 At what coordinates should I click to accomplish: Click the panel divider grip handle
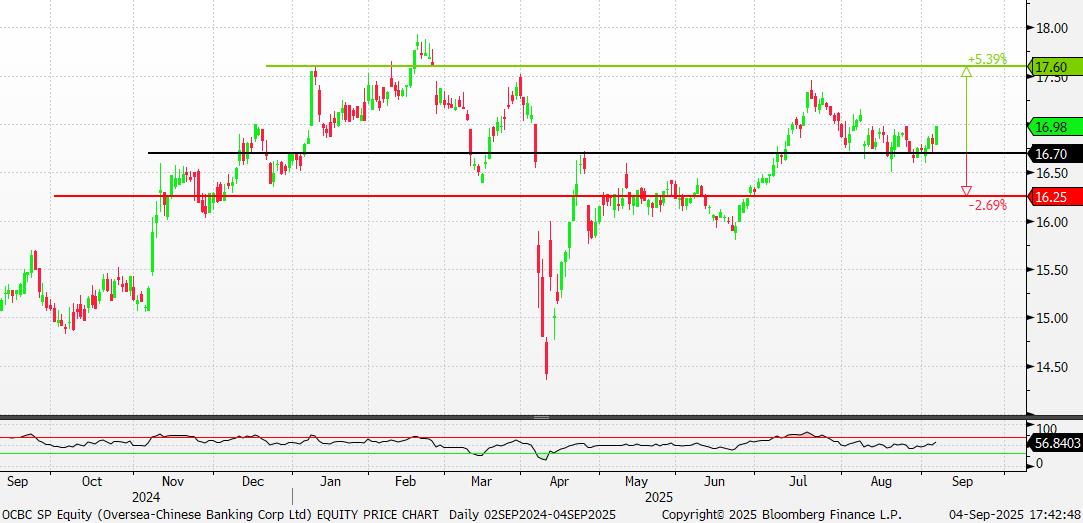(542, 417)
